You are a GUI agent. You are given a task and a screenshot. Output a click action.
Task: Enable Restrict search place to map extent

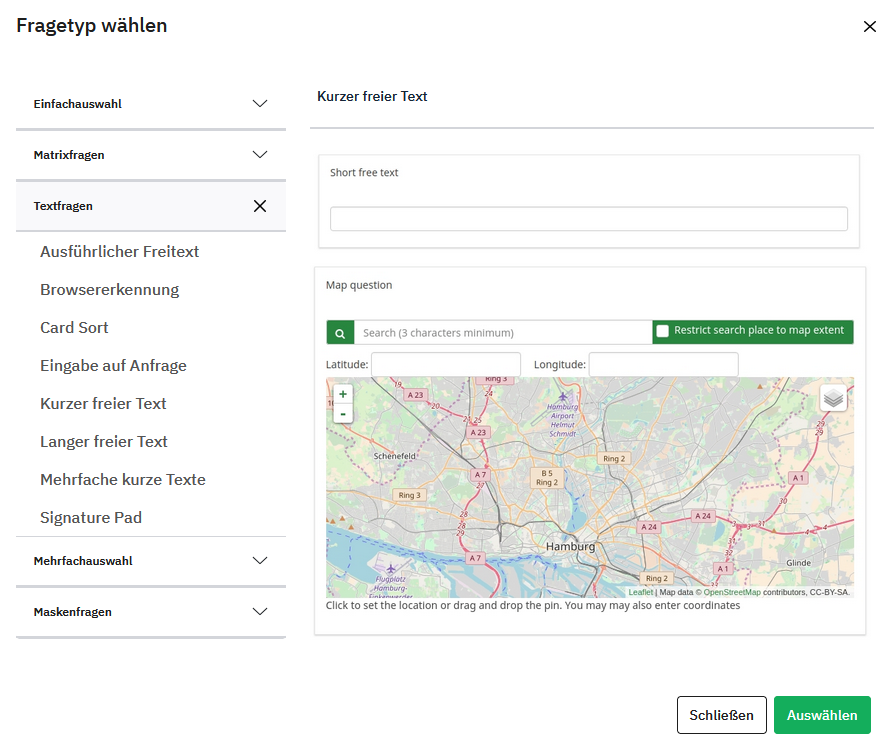coord(662,331)
